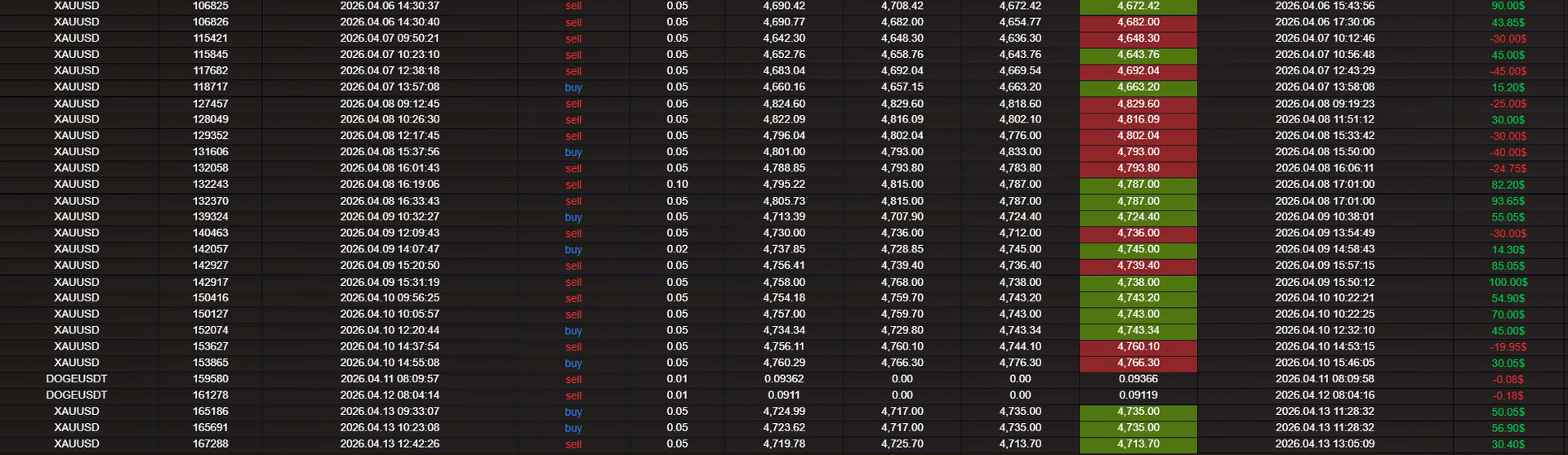This screenshot has width=1568, height=455.
Task: Click the 82.20$ profit value
Action: 1508,185
